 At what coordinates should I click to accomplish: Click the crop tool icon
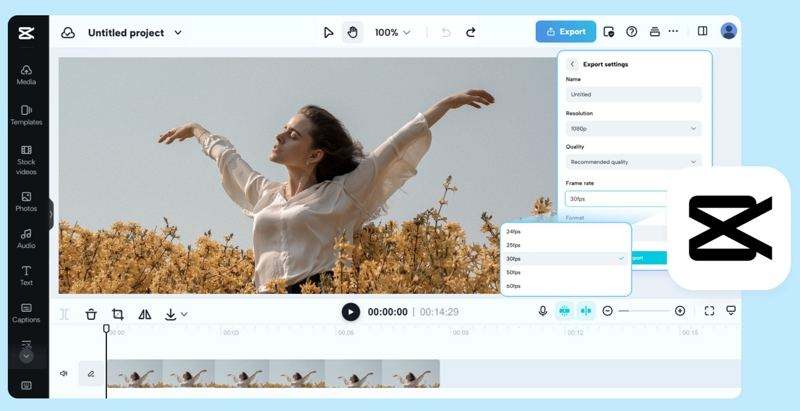point(118,313)
